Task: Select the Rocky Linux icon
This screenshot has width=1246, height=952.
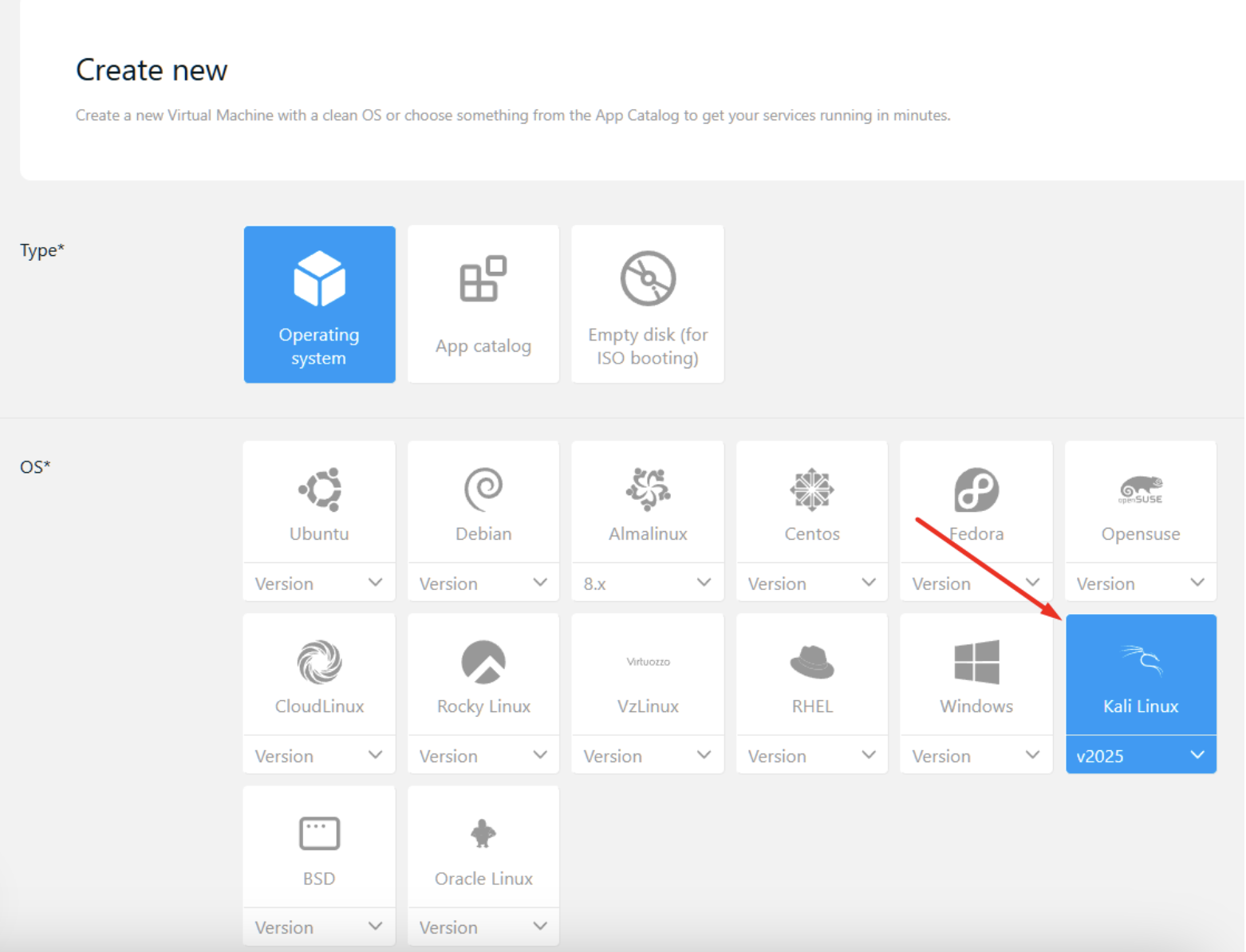Action: coord(483,662)
